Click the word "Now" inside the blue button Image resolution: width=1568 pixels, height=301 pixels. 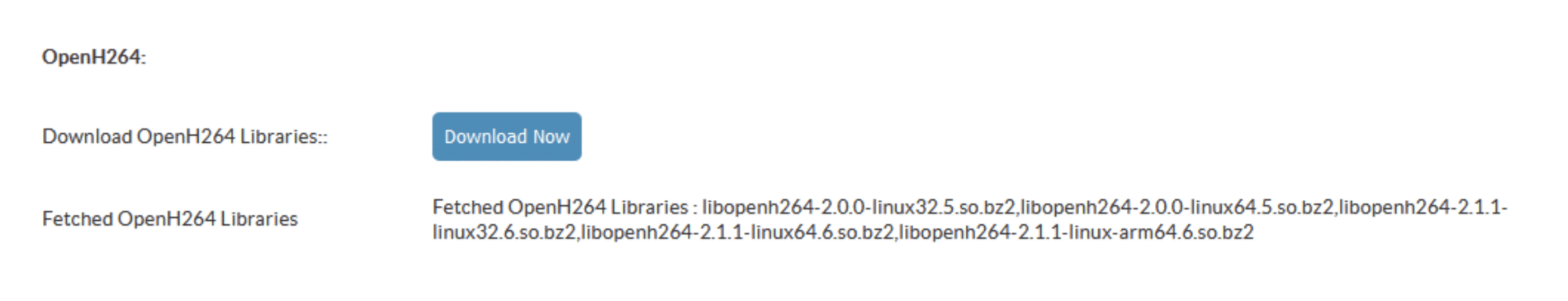coord(551,136)
